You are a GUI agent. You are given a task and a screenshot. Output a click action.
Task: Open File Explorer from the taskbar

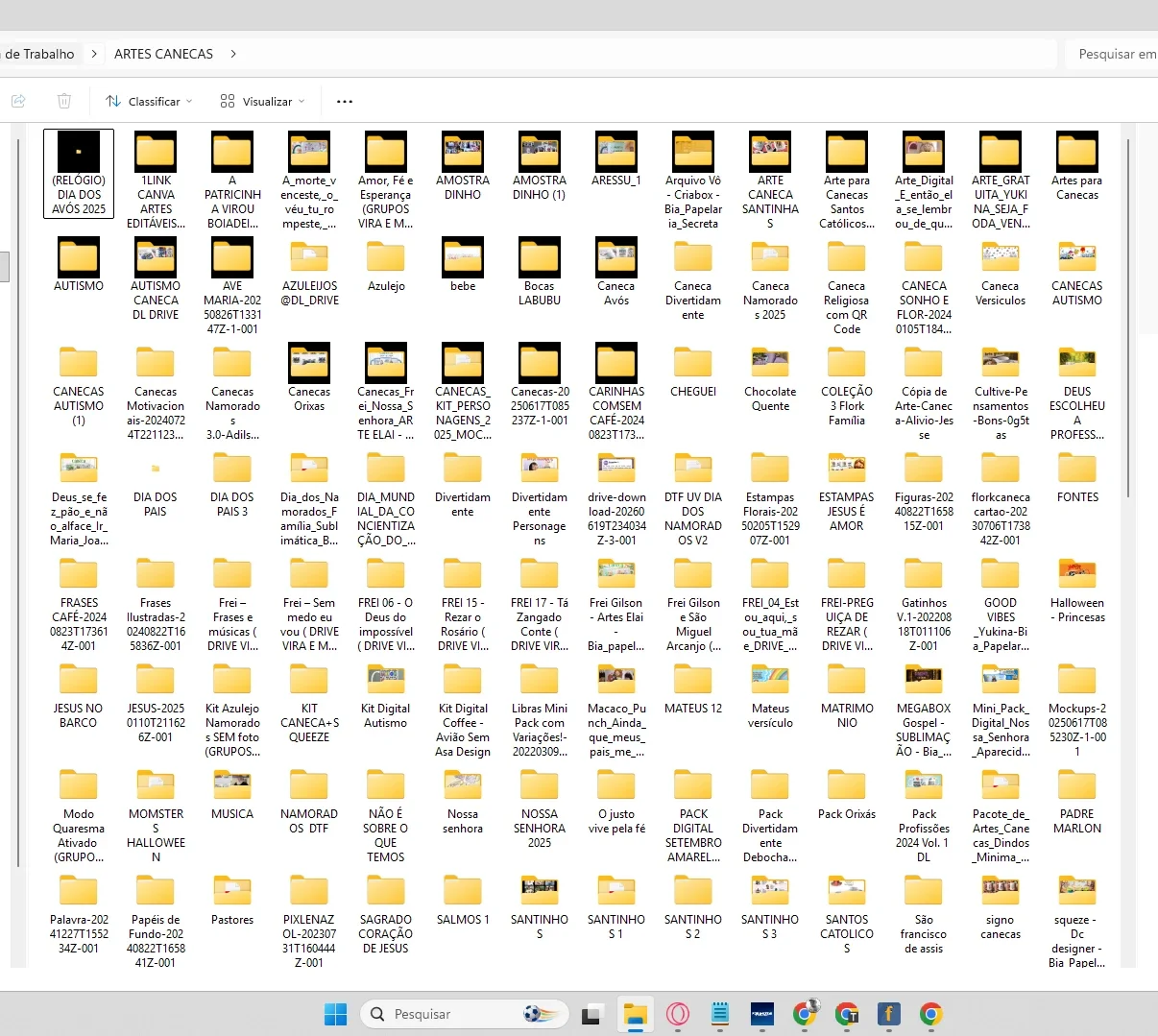tap(635, 1014)
